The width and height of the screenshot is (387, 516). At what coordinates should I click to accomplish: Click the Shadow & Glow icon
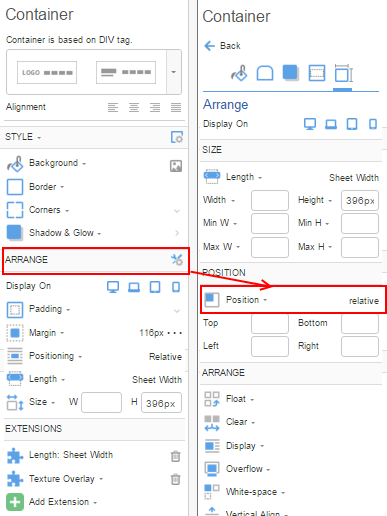point(15,233)
